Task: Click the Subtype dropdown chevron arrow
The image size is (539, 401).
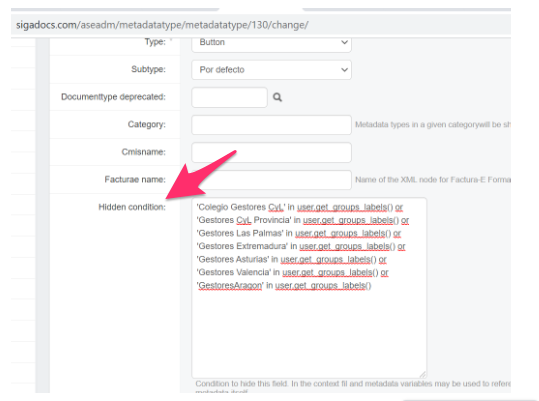Action: tap(344, 70)
